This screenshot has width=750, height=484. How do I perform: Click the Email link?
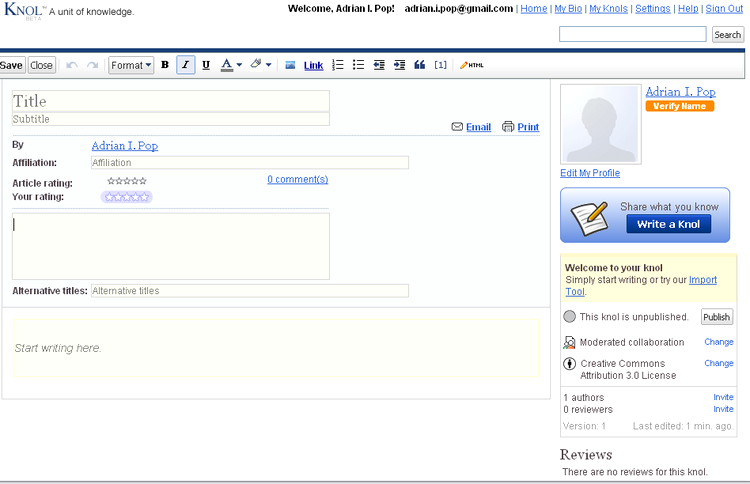coord(478,127)
